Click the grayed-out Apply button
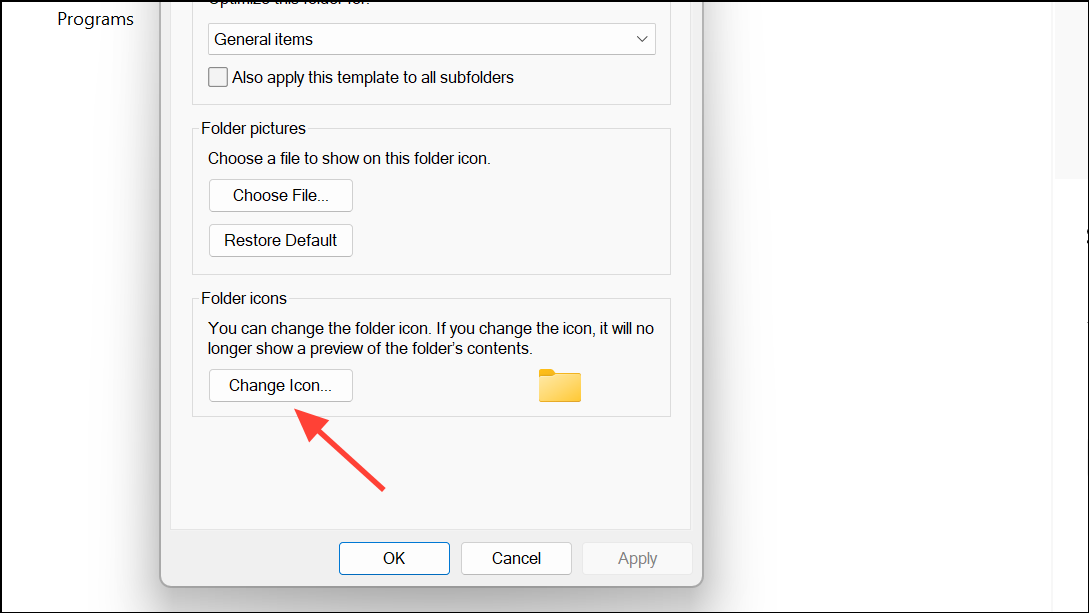The height and width of the screenshot is (613, 1089). 637,558
